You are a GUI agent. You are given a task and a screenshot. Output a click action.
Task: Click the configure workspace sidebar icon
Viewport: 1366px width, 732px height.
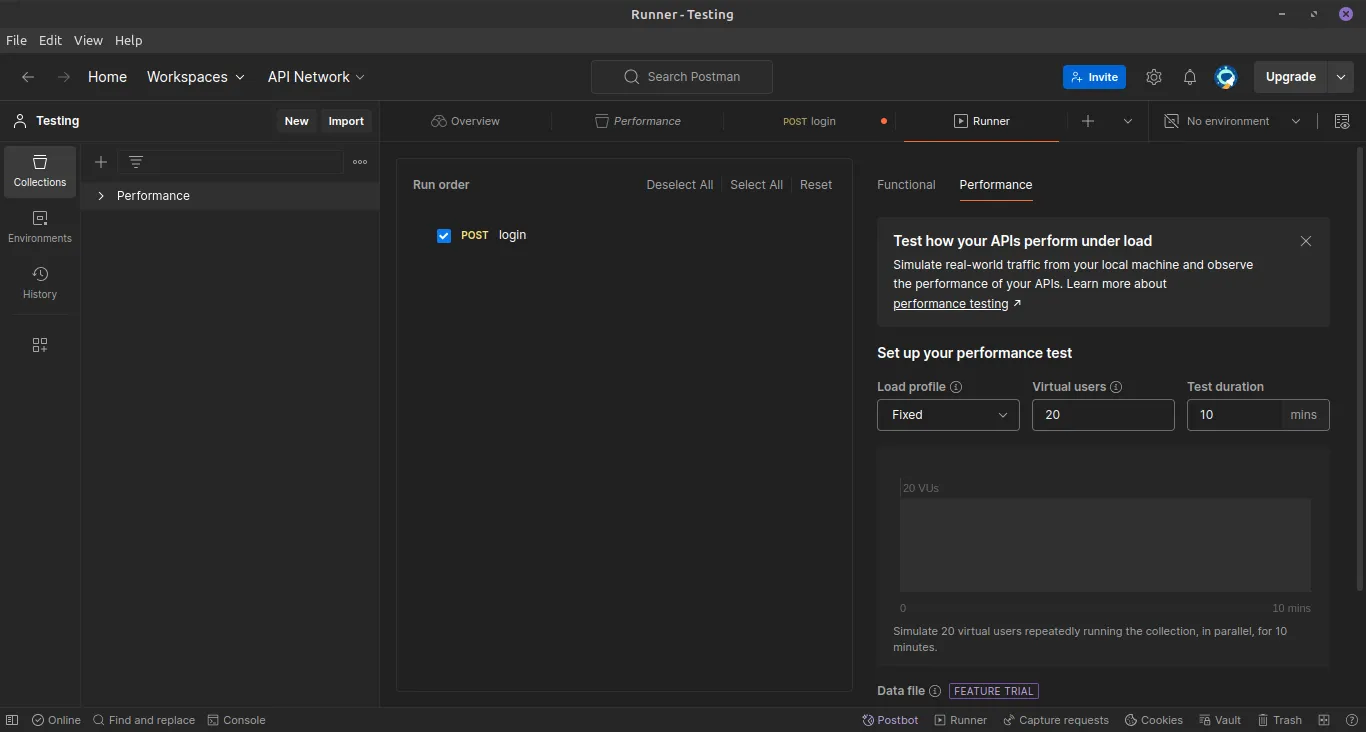(40, 345)
